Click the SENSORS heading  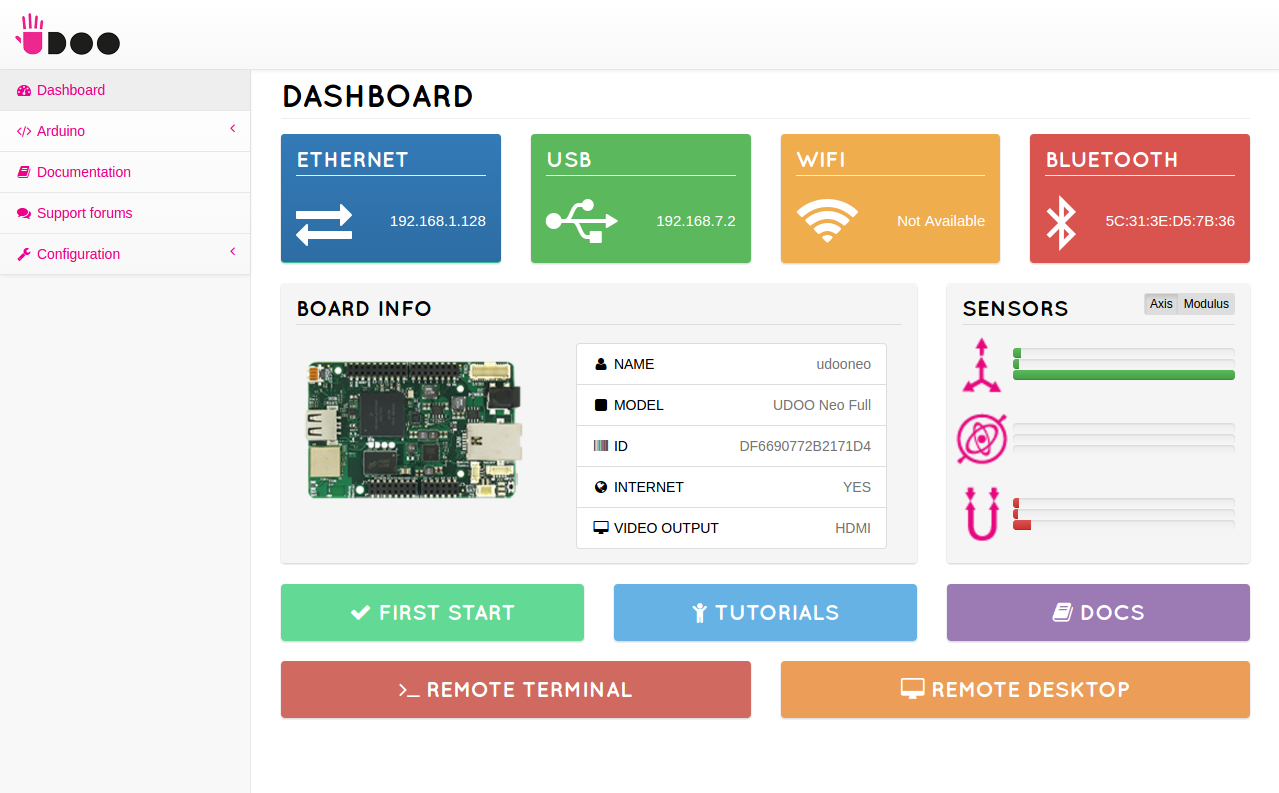(x=1016, y=309)
